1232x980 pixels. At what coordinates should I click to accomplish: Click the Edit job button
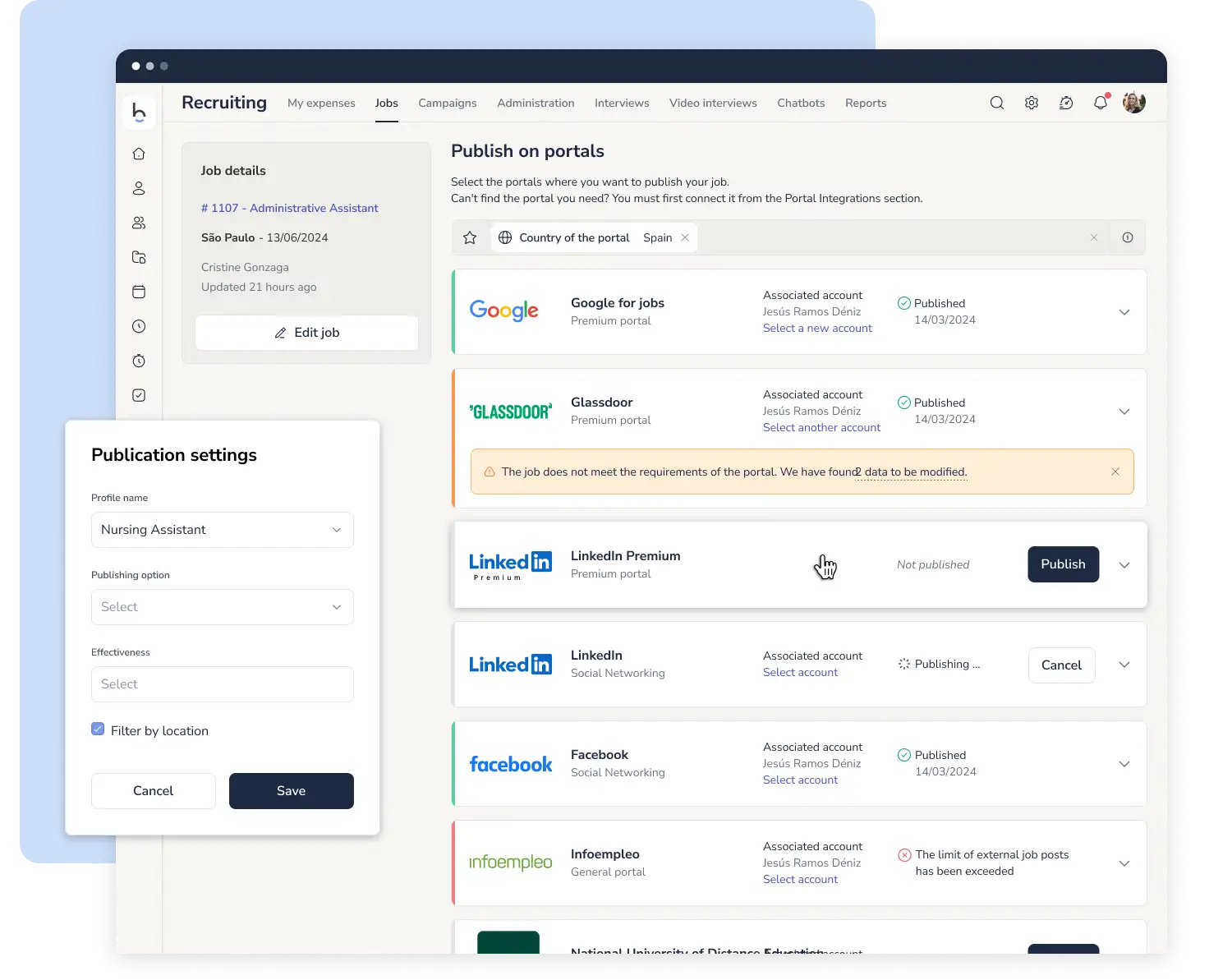click(x=306, y=333)
